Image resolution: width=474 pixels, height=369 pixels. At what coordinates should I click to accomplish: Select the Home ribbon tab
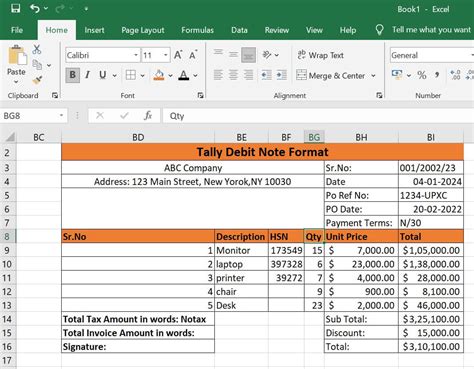coord(57,30)
